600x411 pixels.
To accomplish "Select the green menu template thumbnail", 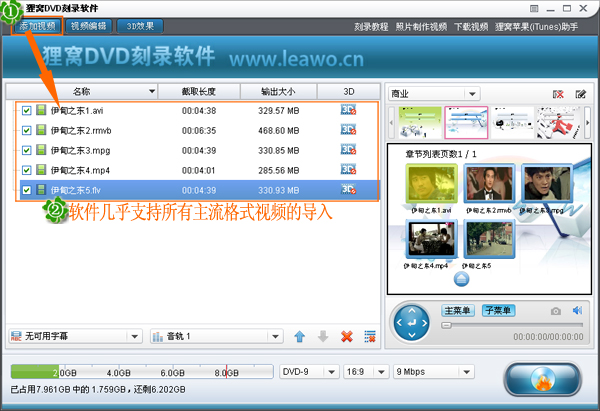I will pos(420,122).
